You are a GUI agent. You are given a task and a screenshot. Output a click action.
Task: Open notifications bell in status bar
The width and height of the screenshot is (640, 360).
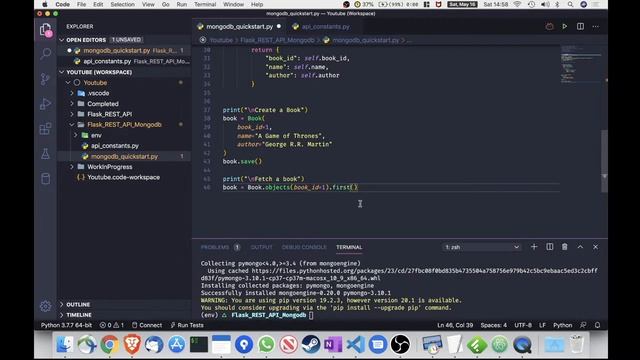tap(597, 325)
